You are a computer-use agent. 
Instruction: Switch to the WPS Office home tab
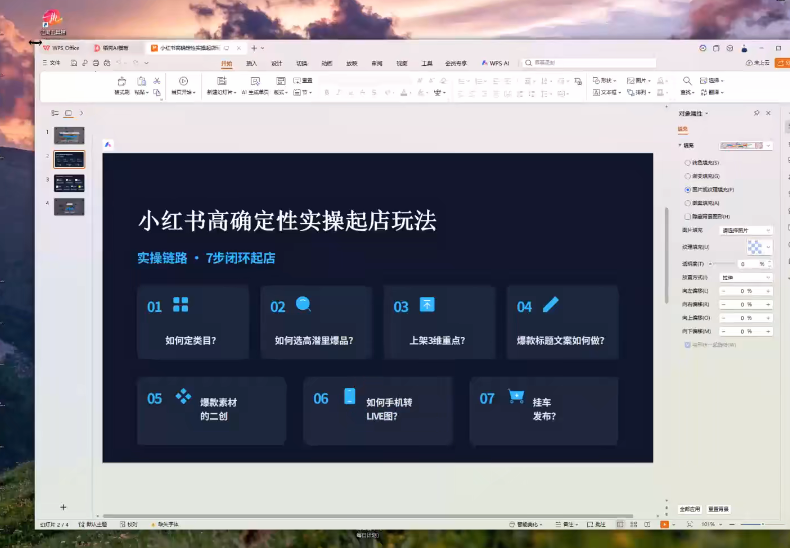pos(61,48)
